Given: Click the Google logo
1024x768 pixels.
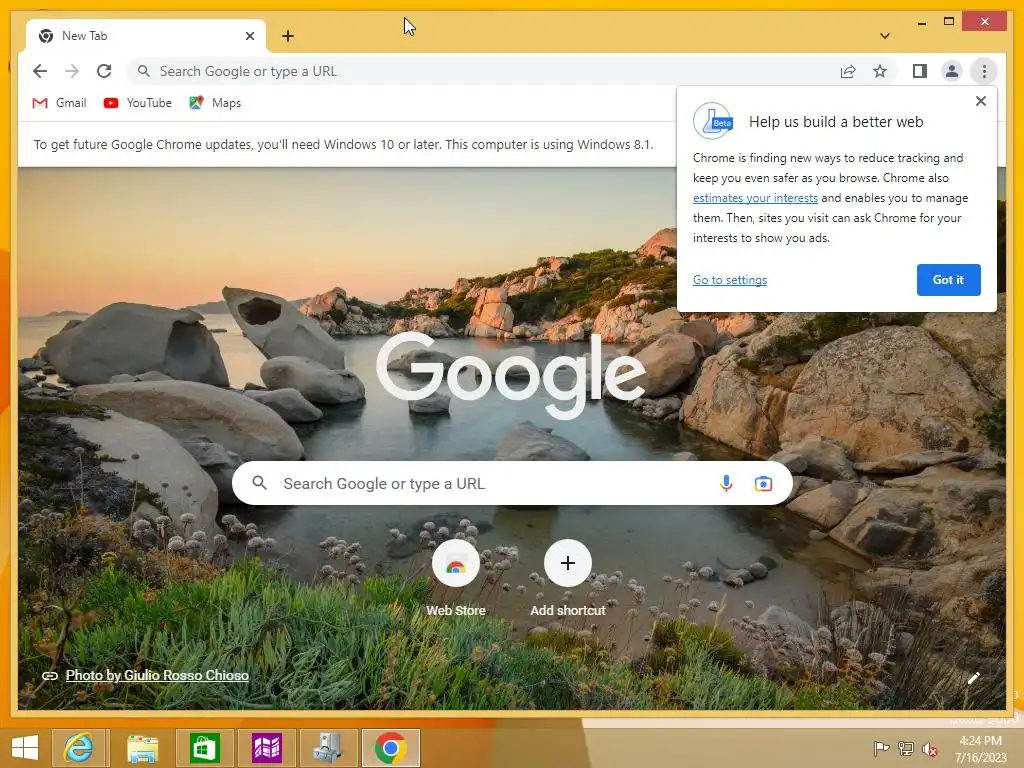Looking at the screenshot, I should pos(511,375).
